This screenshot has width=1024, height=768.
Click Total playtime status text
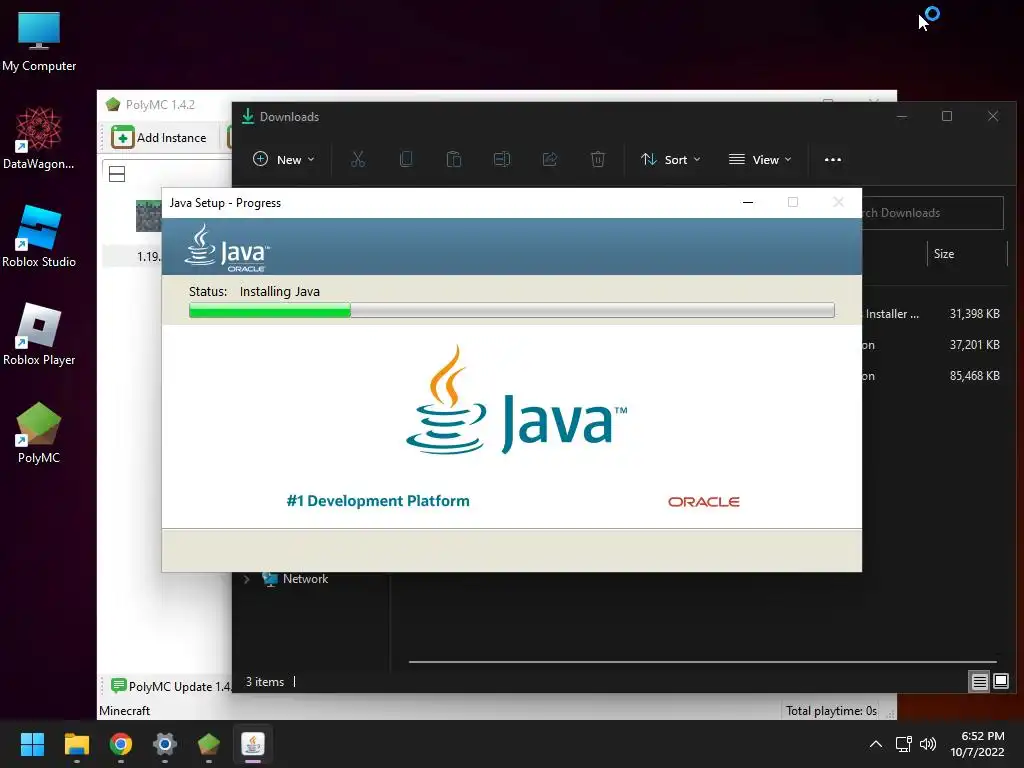tap(831, 711)
